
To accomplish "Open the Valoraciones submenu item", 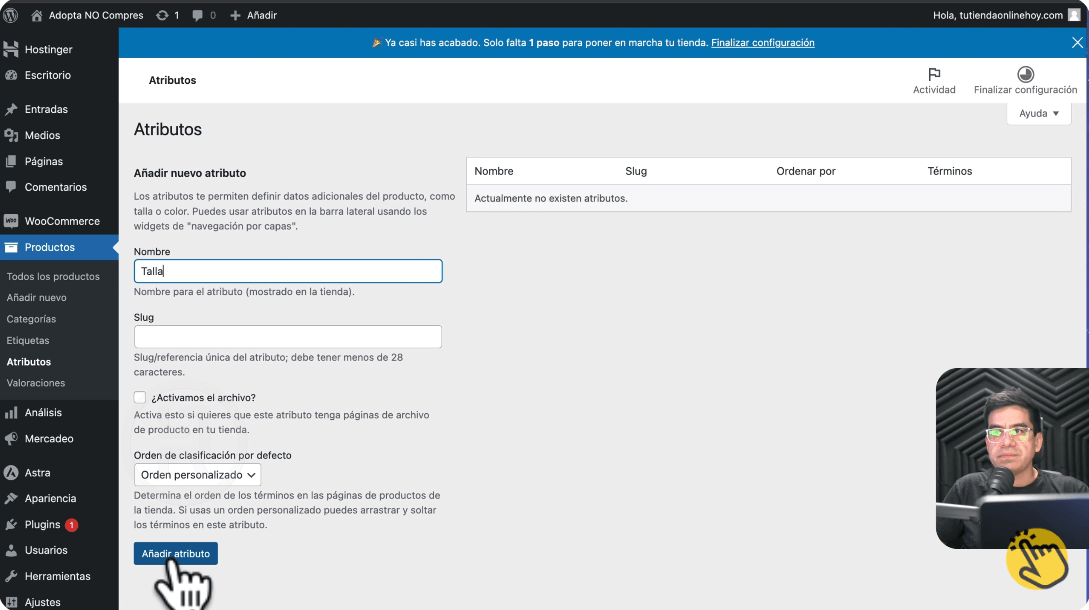I will tap(36, 383).
